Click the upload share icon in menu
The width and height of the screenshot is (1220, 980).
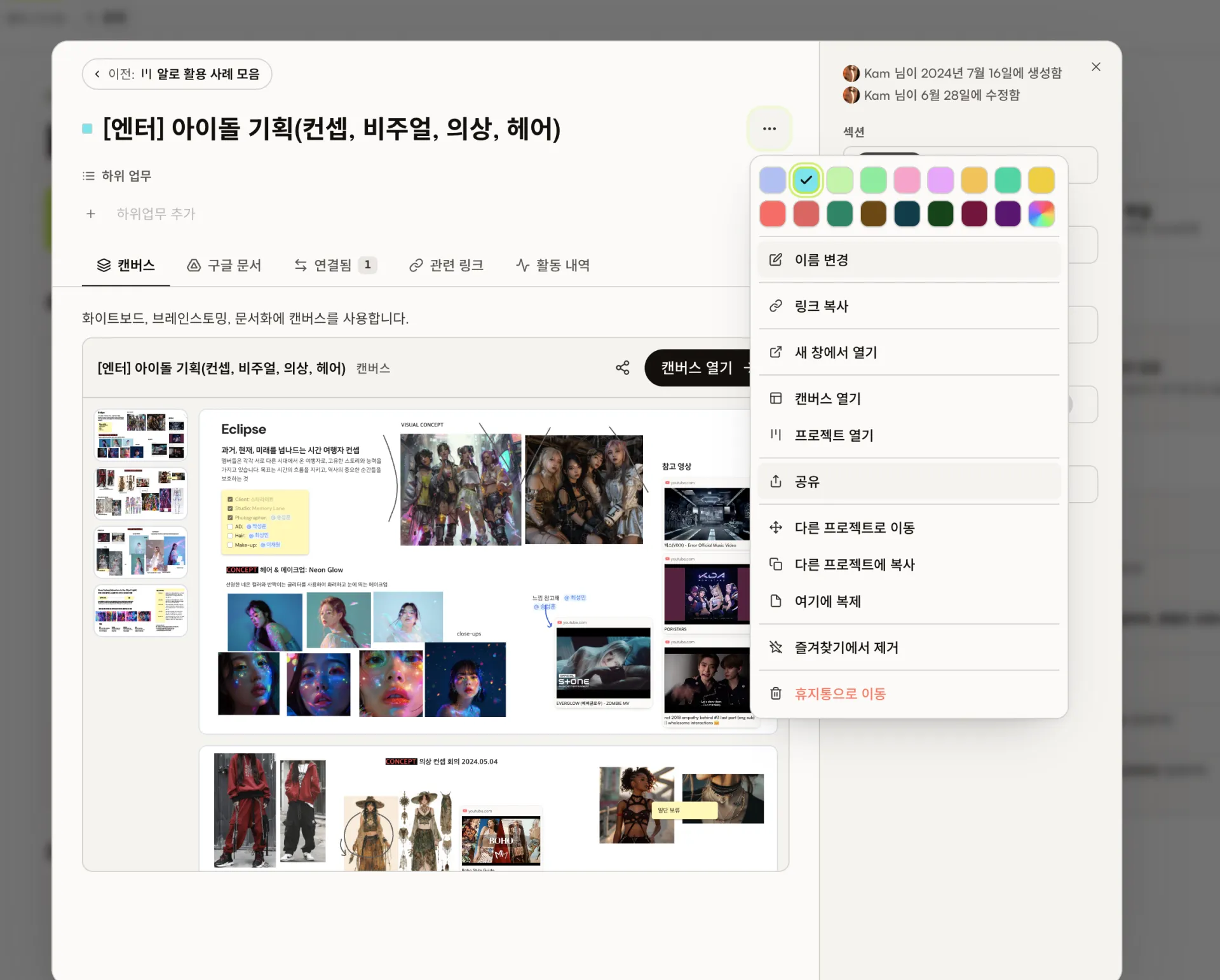775,481
